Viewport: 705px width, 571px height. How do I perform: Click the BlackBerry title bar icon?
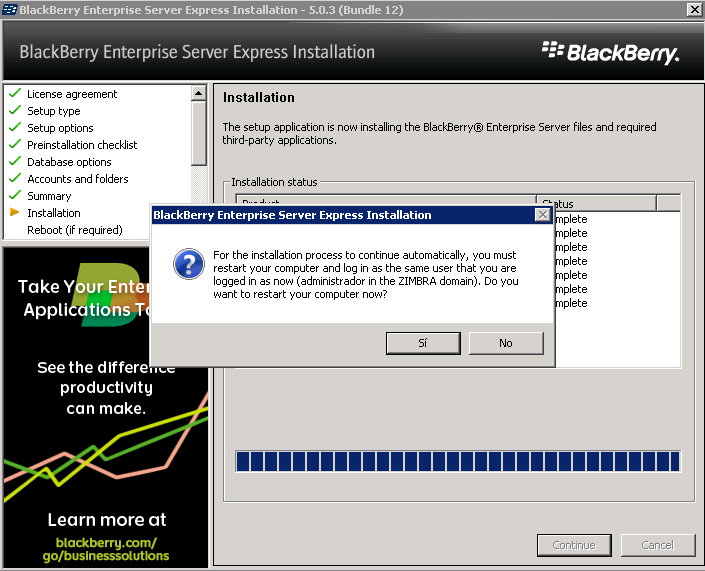[9, 9]
